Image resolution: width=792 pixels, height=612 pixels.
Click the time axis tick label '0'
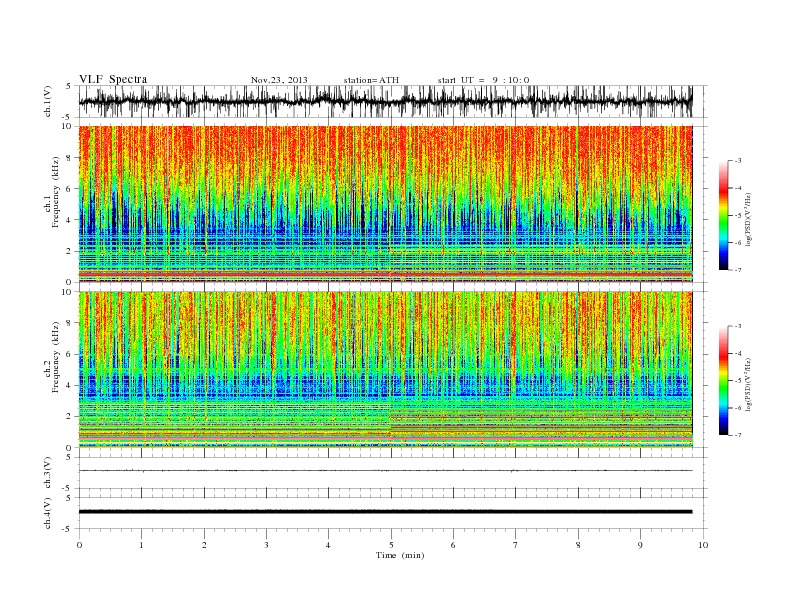tap(79, 545)
